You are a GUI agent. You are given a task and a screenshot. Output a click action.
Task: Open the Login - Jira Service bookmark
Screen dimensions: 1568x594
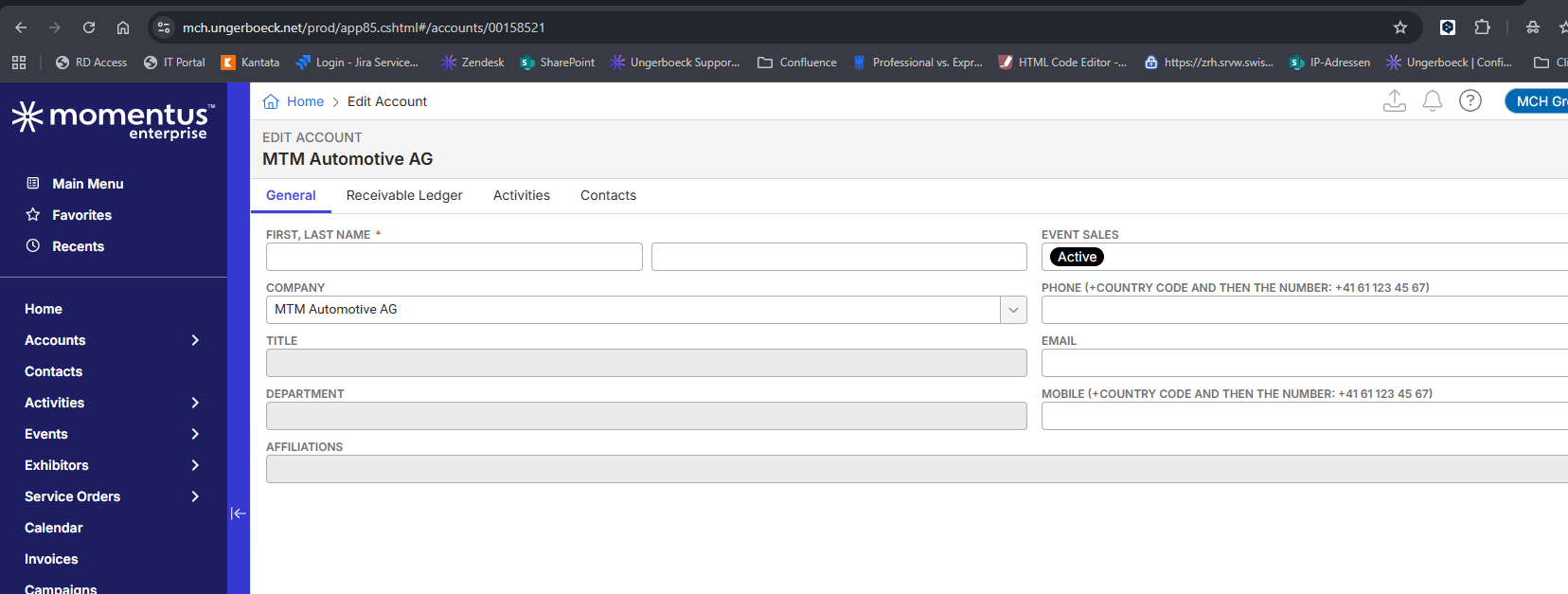click(x=357, y=63)
